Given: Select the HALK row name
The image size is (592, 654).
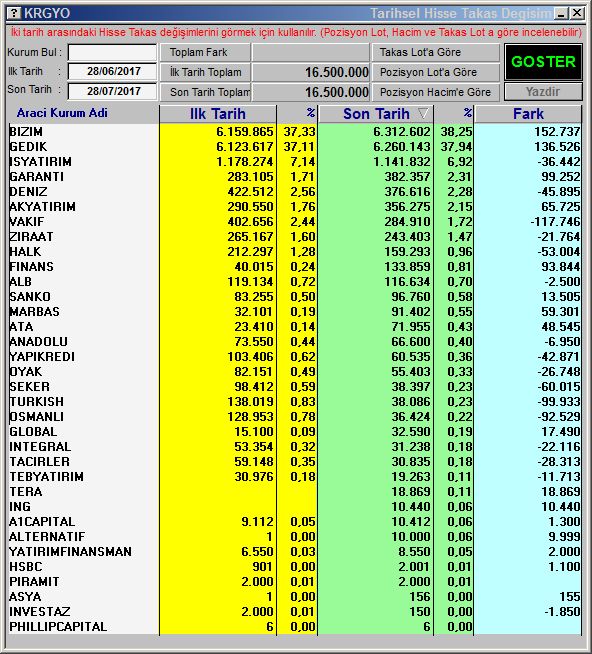Looking at the screenshot, I should pos(25,252).
